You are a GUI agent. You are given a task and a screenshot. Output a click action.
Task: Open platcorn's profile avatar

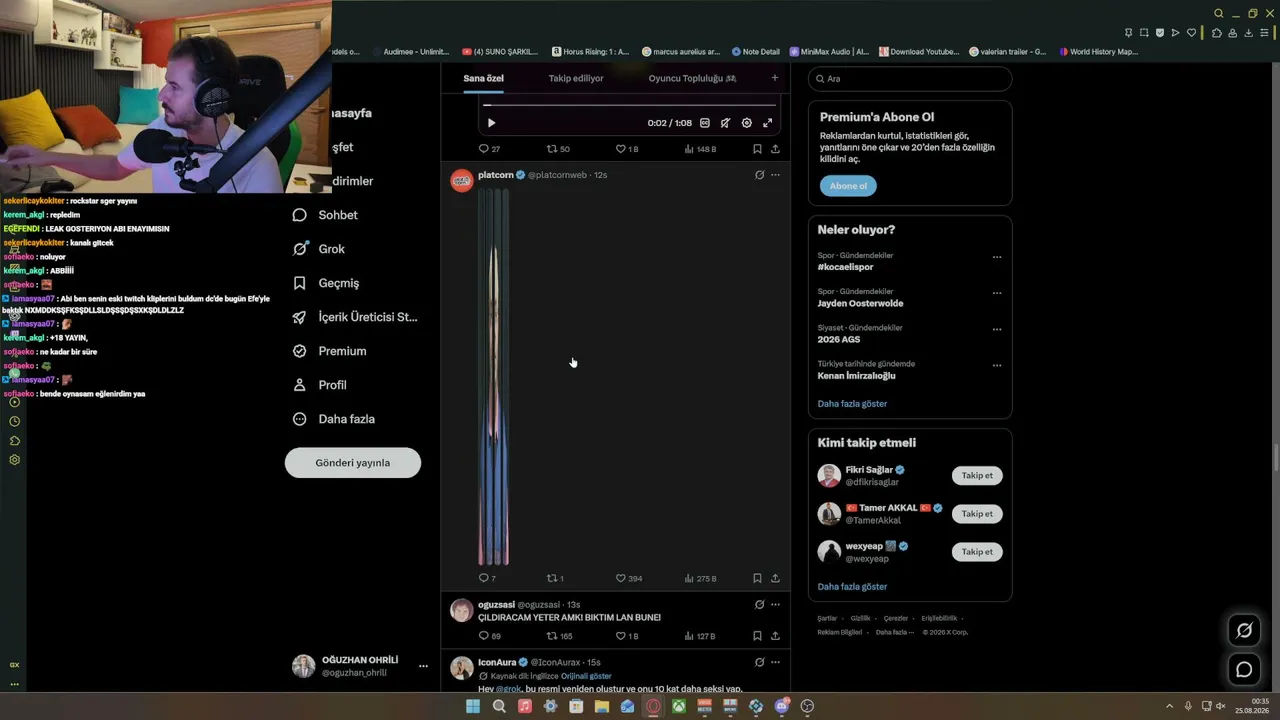pyautogui.click(x=462, y=180)
